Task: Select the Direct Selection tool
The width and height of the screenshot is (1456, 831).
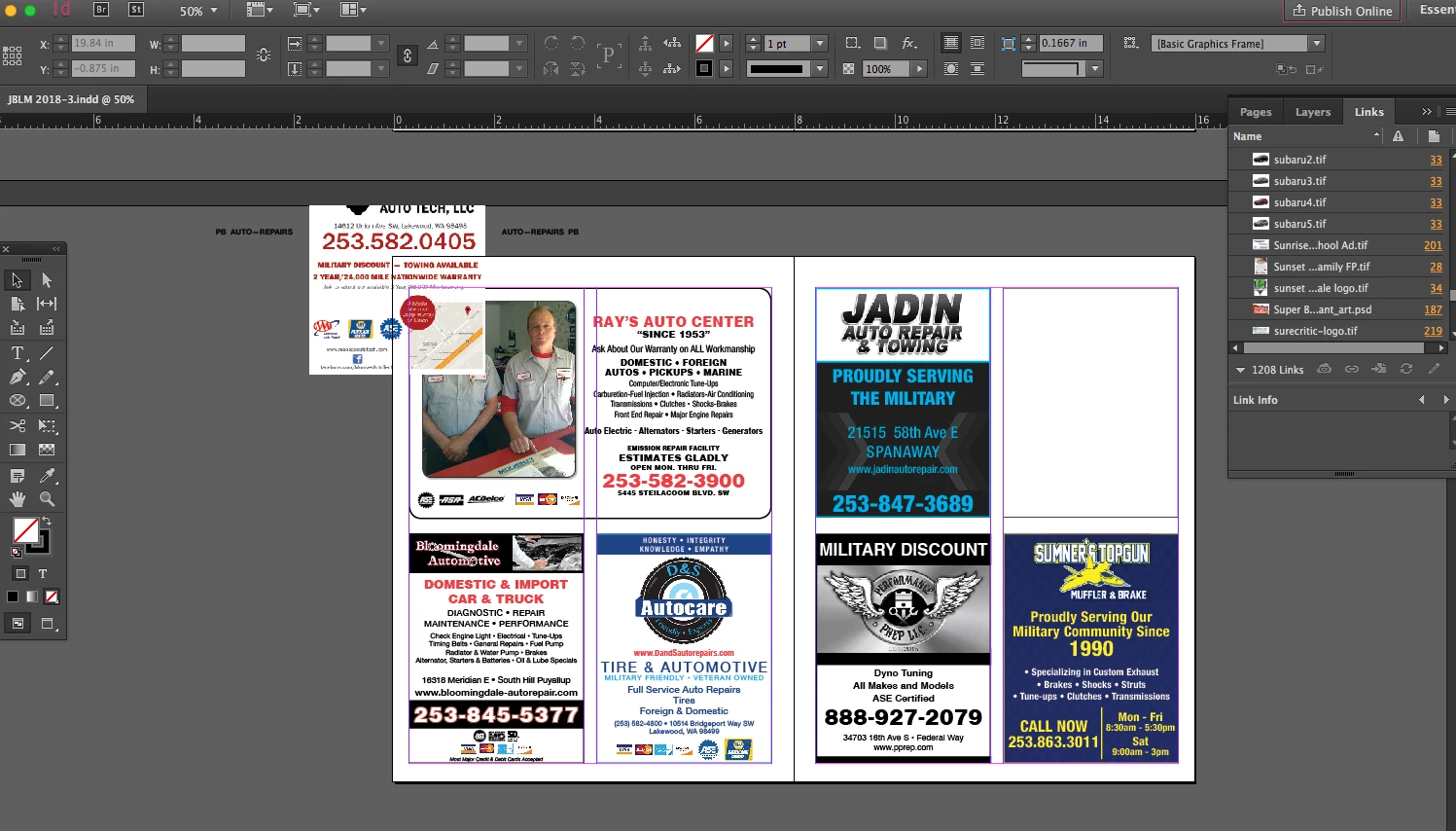Action: tap(47, 280)
